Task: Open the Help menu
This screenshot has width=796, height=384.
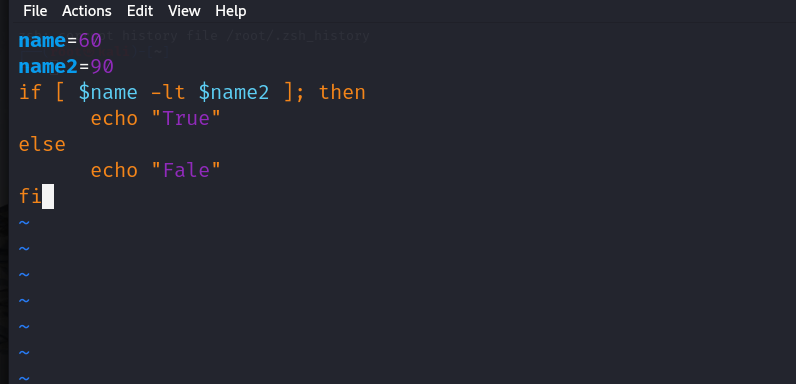Action: (230, 11)
